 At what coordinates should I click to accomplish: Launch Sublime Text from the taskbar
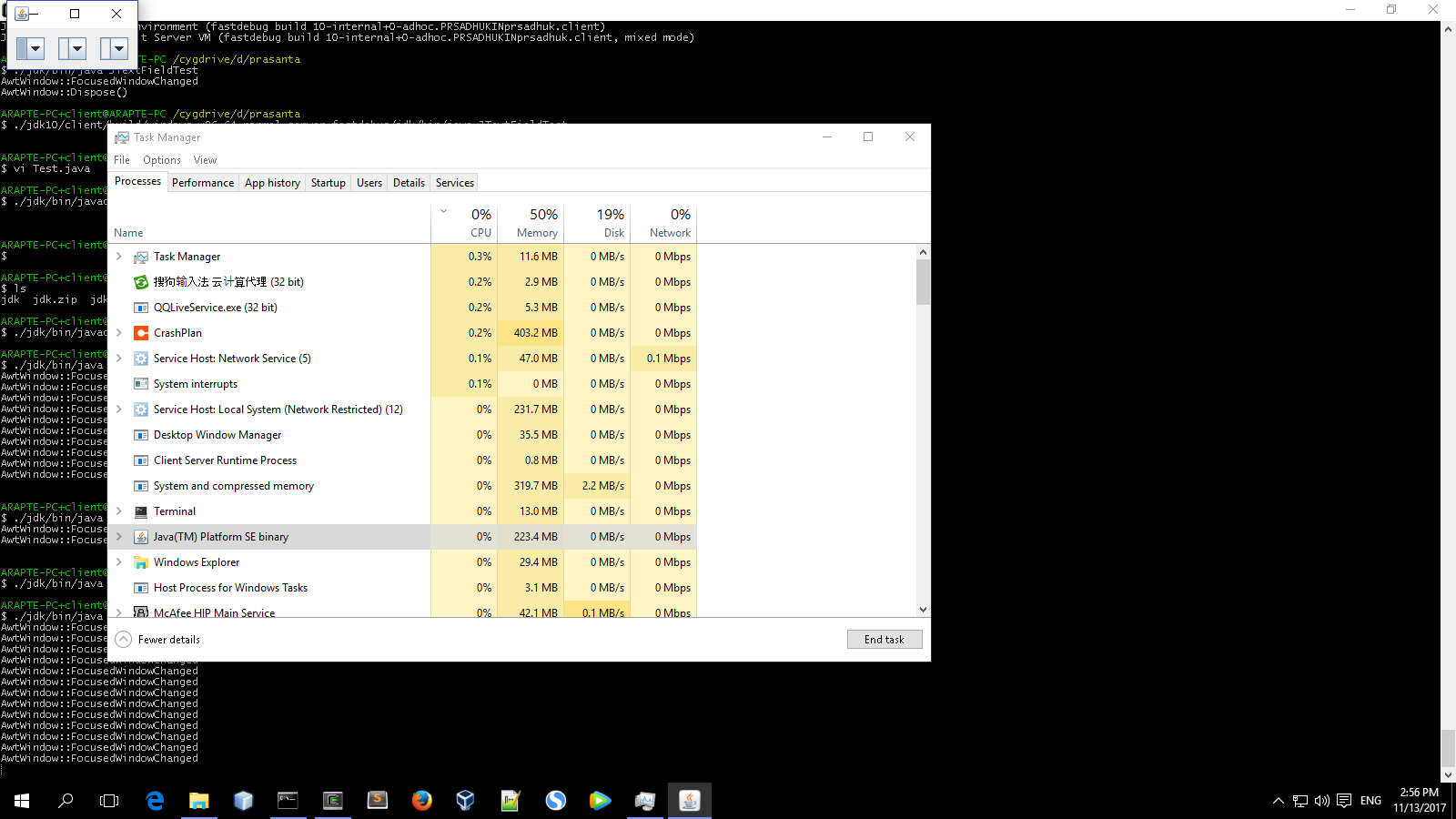pyautogui.click(x=377, y=801)
